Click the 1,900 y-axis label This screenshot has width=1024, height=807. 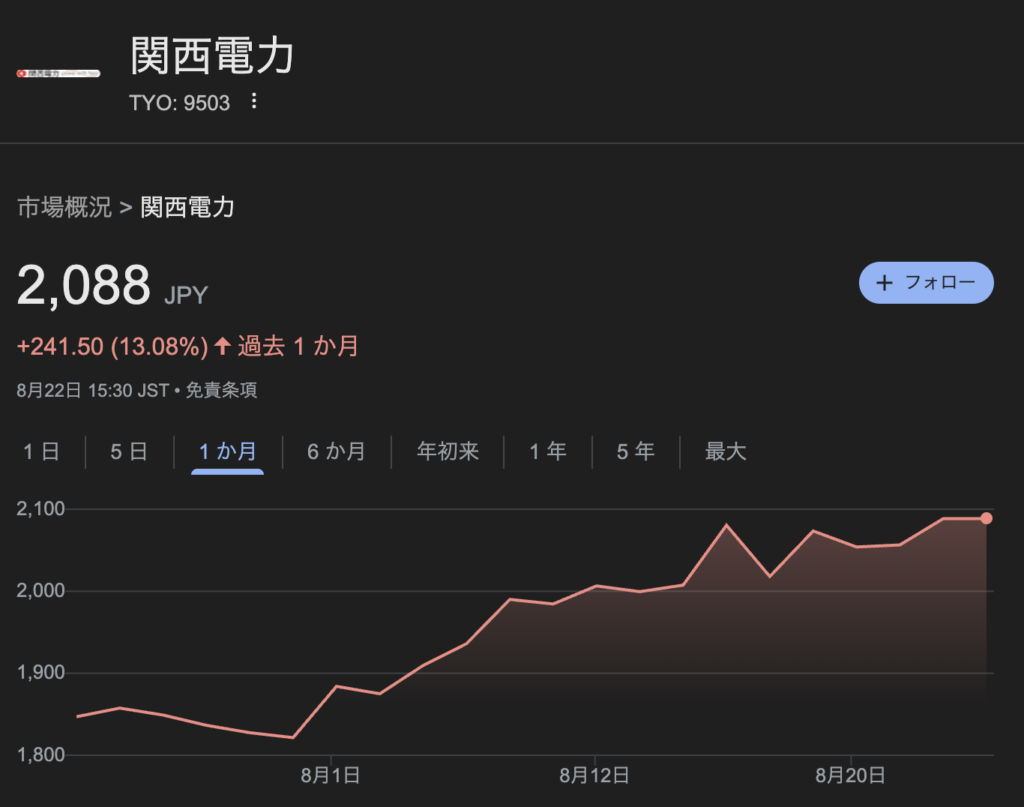(40, 672)
